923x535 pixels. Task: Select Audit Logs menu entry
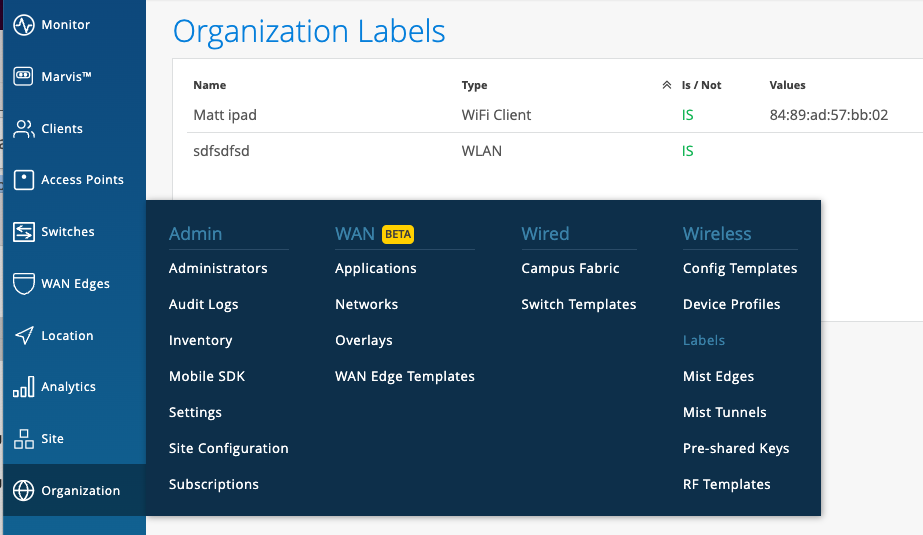click(x=203, y=304)
